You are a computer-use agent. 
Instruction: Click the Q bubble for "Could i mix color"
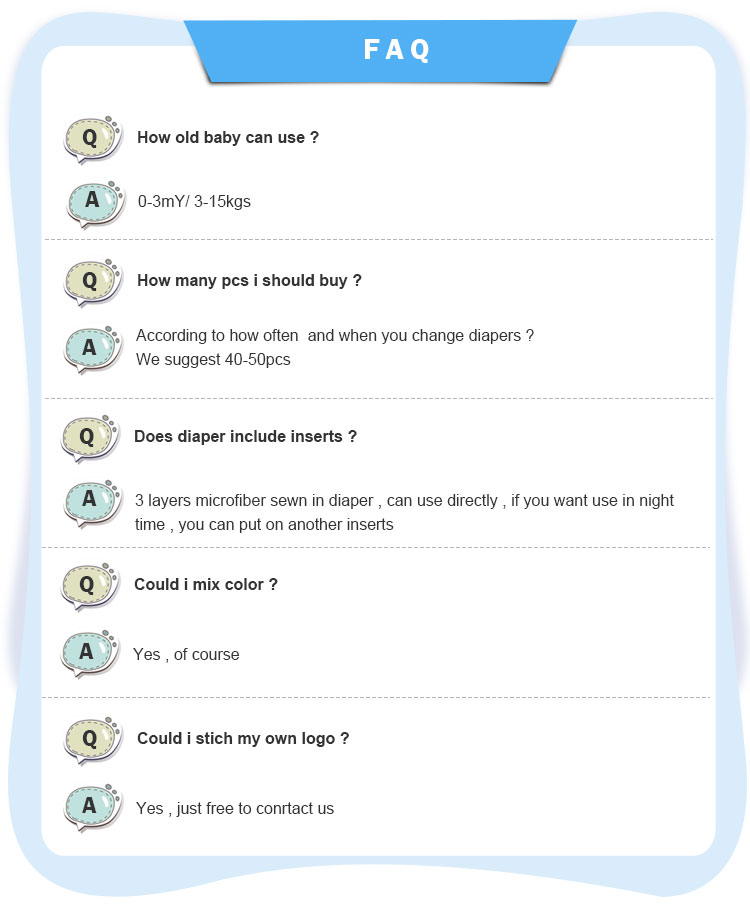[x=87, y=585]
